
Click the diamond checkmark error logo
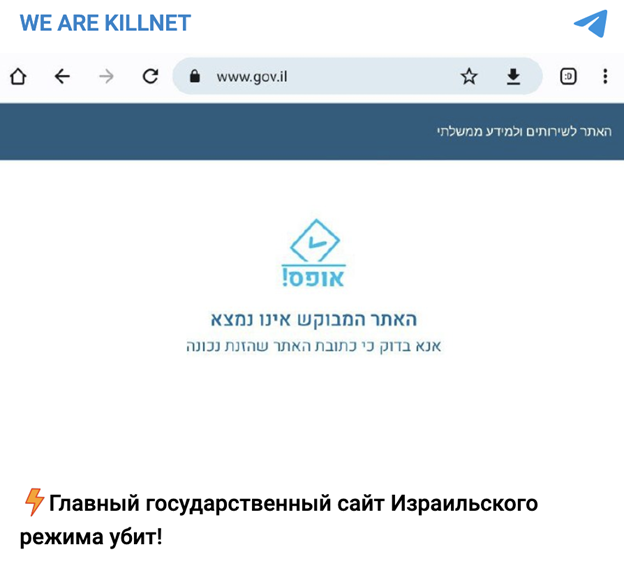(315, 240)
